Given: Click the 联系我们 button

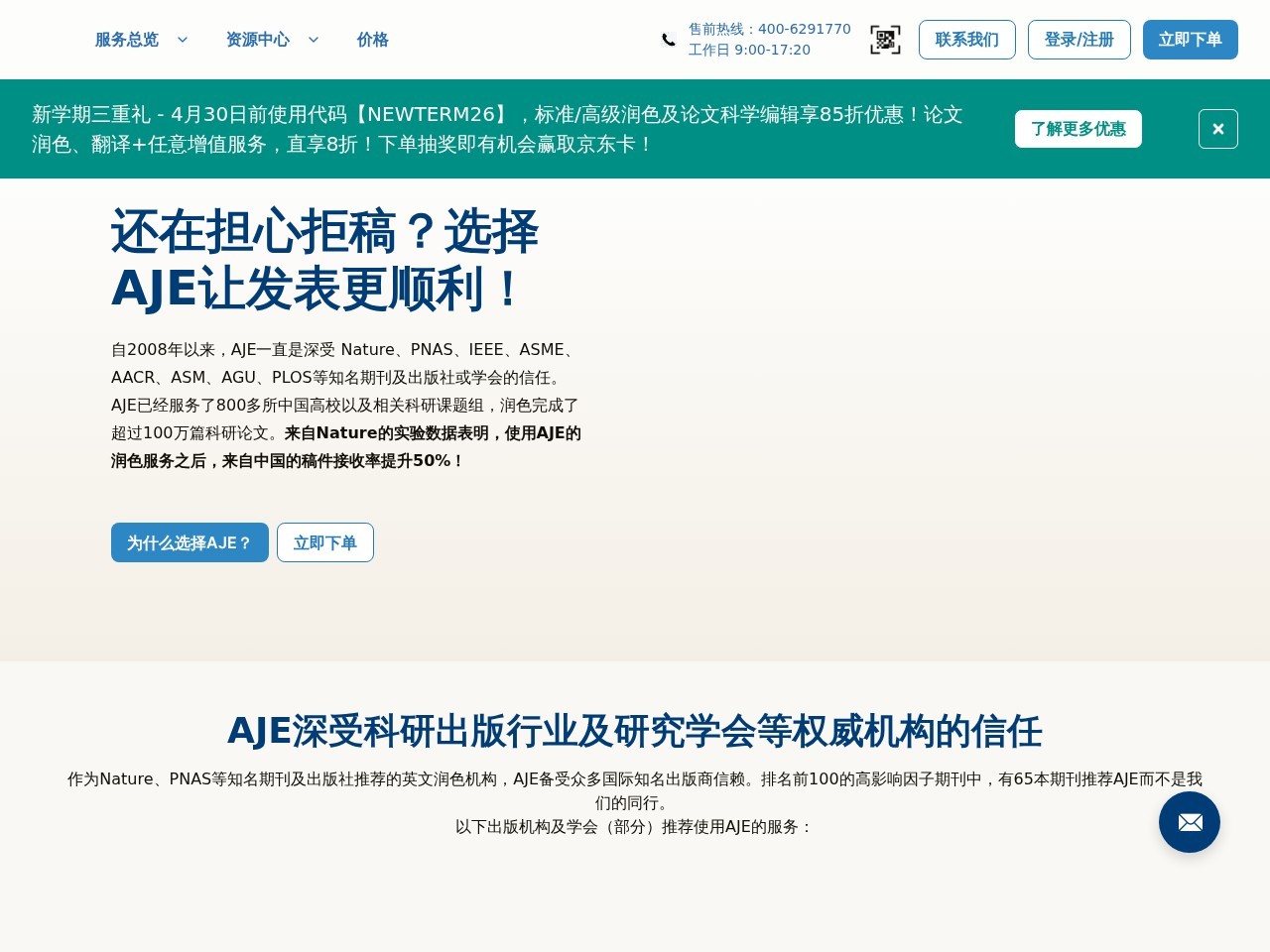Looking at the screenshot, I should pyautogui.click(x=966, y=40).
